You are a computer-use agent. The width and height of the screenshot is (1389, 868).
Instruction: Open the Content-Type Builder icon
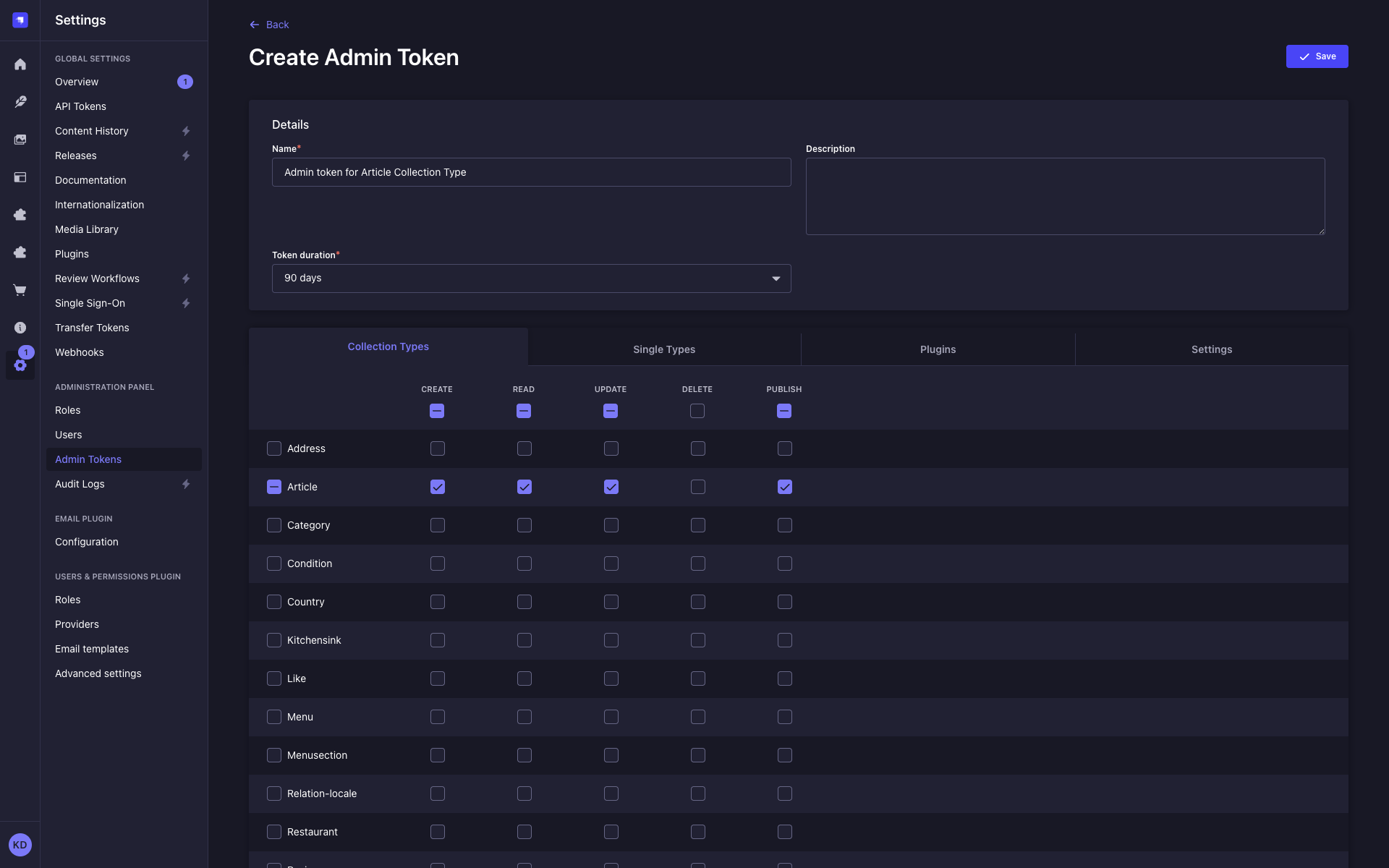click(x=20, y=177)
